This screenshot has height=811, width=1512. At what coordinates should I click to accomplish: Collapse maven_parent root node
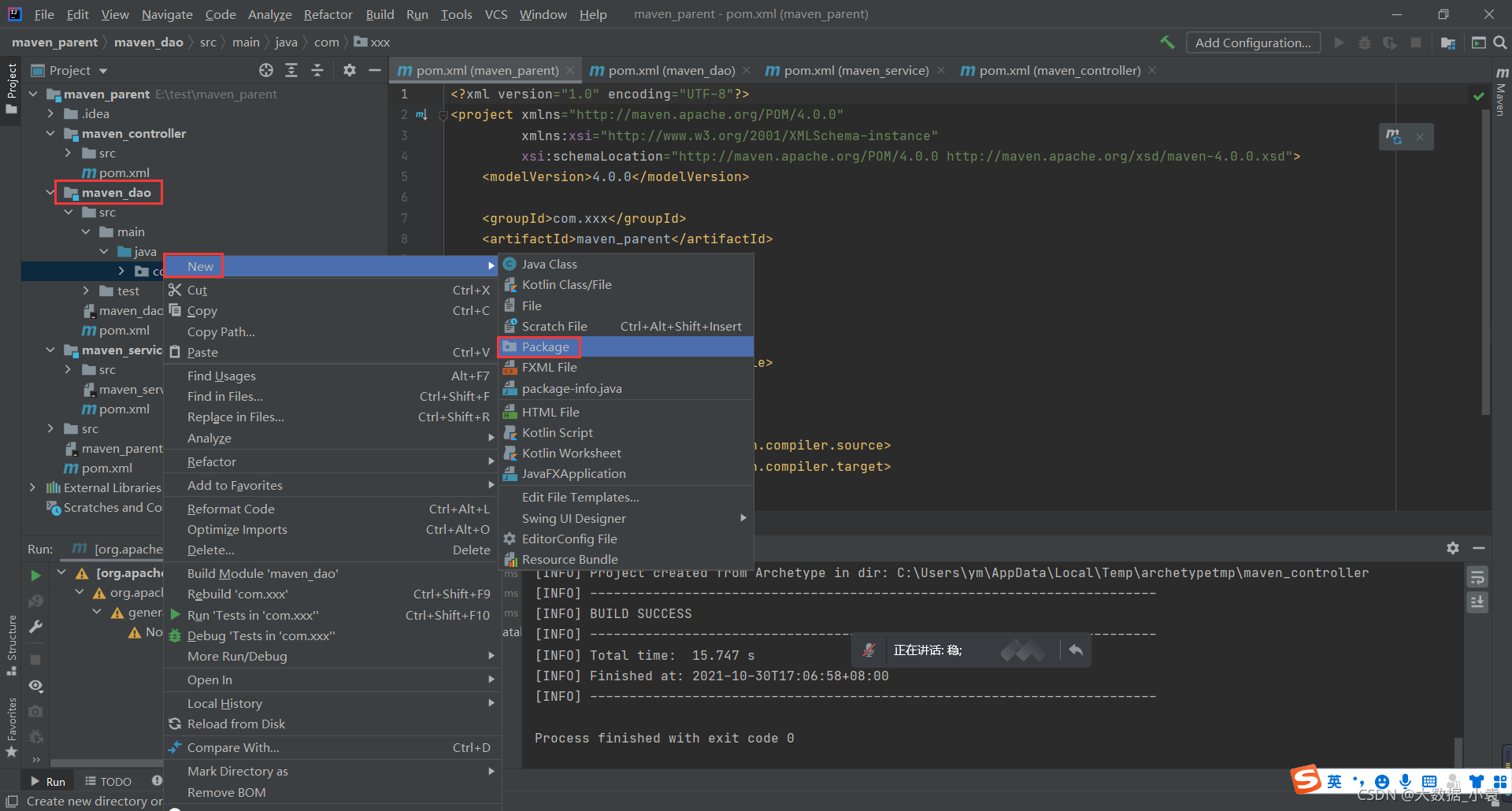[33, 94]
